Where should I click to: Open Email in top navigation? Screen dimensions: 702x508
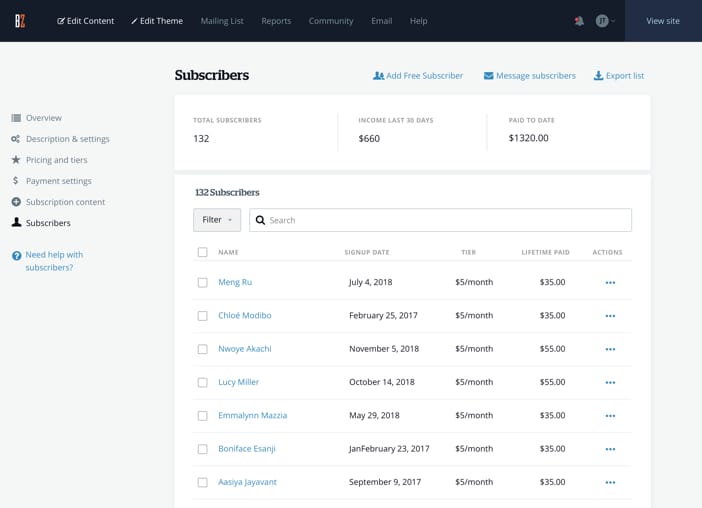coord(381,21)
